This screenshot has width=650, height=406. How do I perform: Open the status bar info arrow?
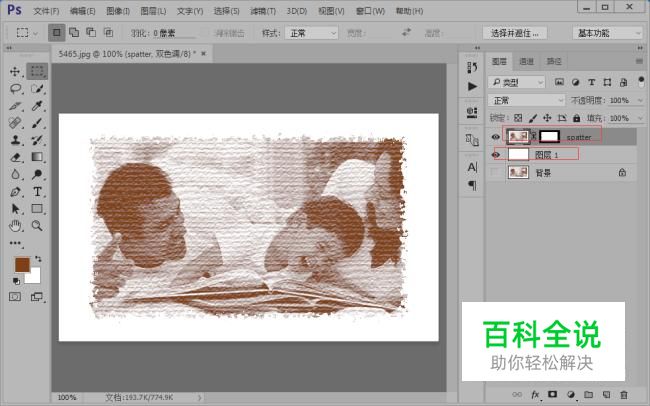click(199, 397)
